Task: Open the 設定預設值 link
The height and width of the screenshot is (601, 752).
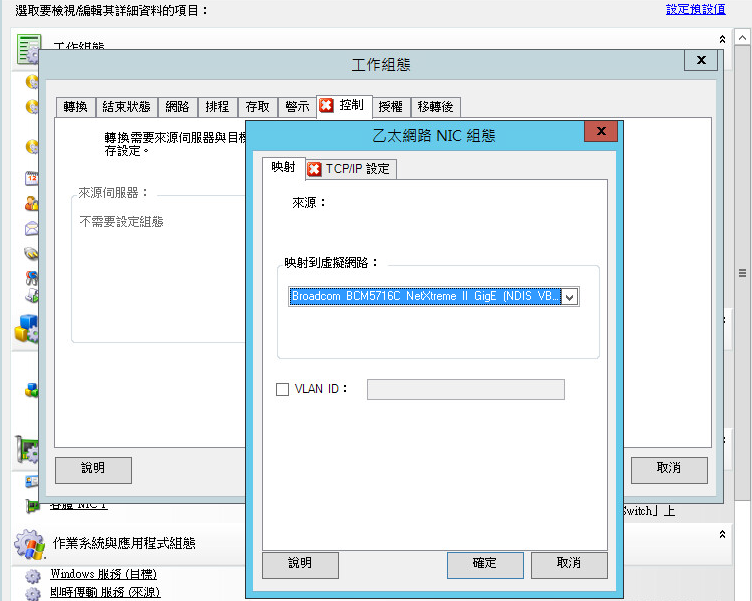Action: tap(695, 9)
